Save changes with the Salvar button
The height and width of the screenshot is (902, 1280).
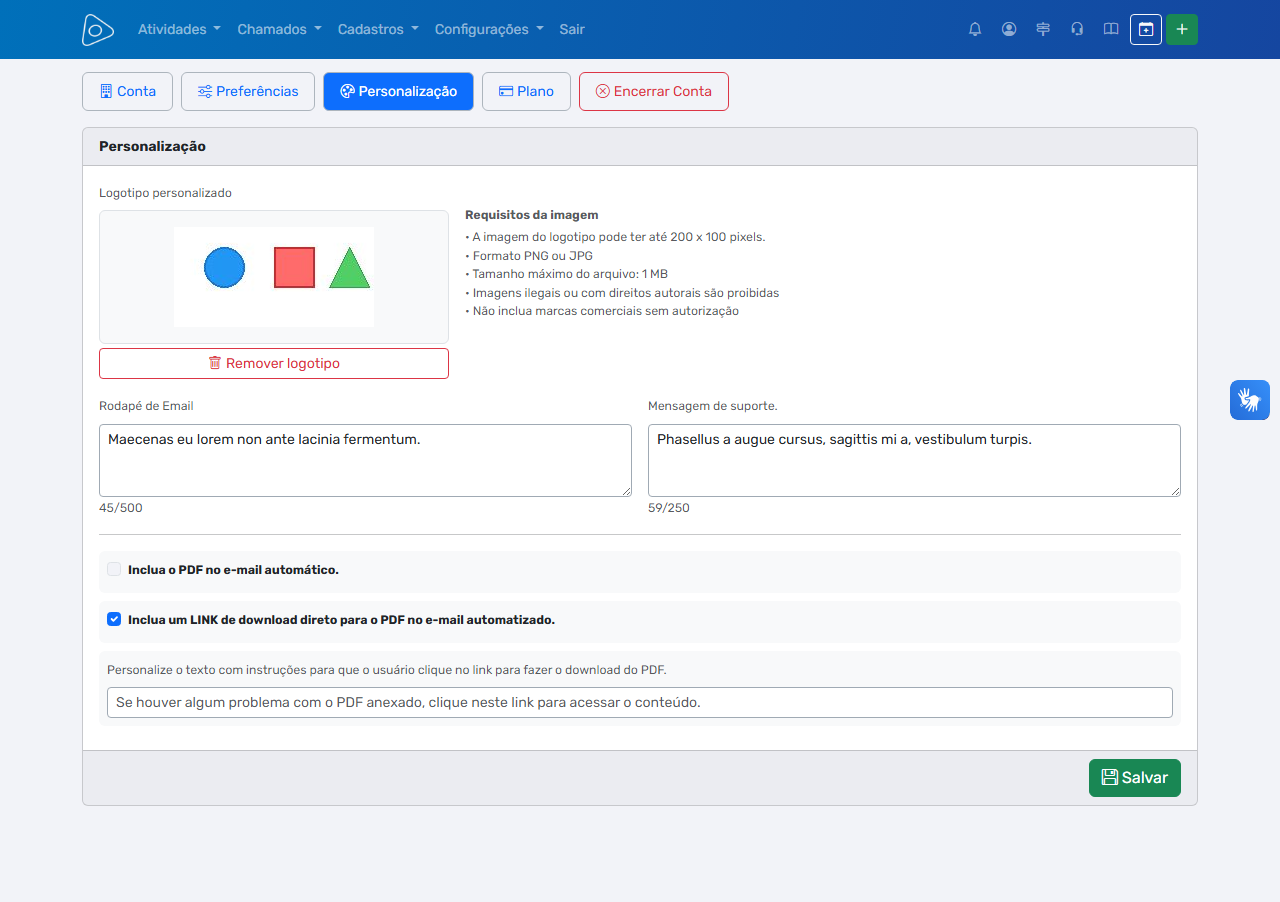coord(1135,778)
